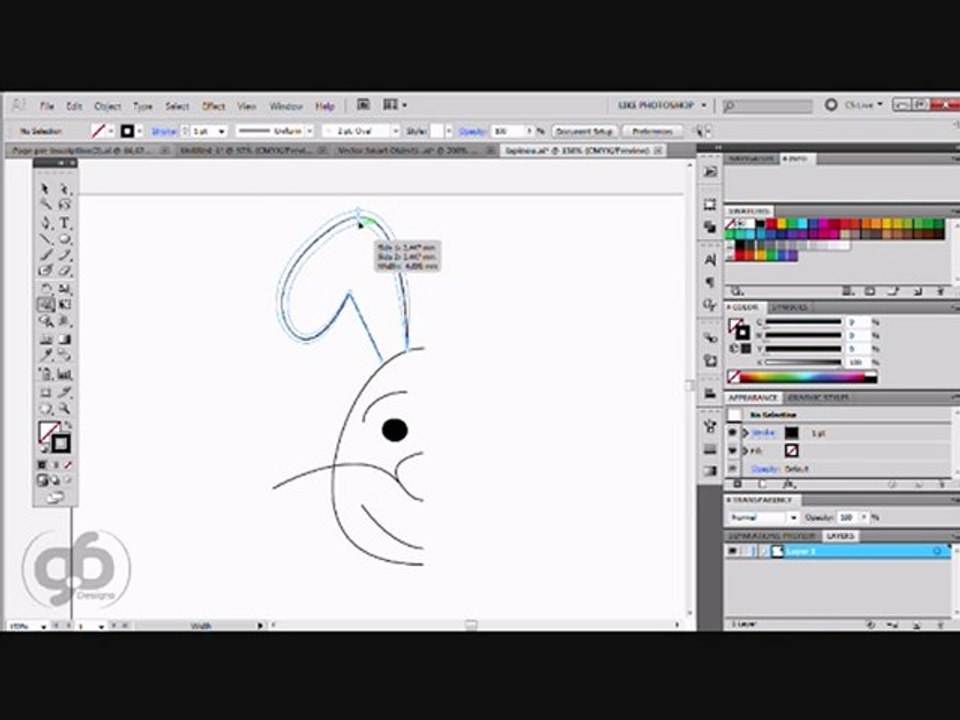Adjust the K slider in Color panel
Image resolution: width=960 pixels, height=720 pixels.
803,362
